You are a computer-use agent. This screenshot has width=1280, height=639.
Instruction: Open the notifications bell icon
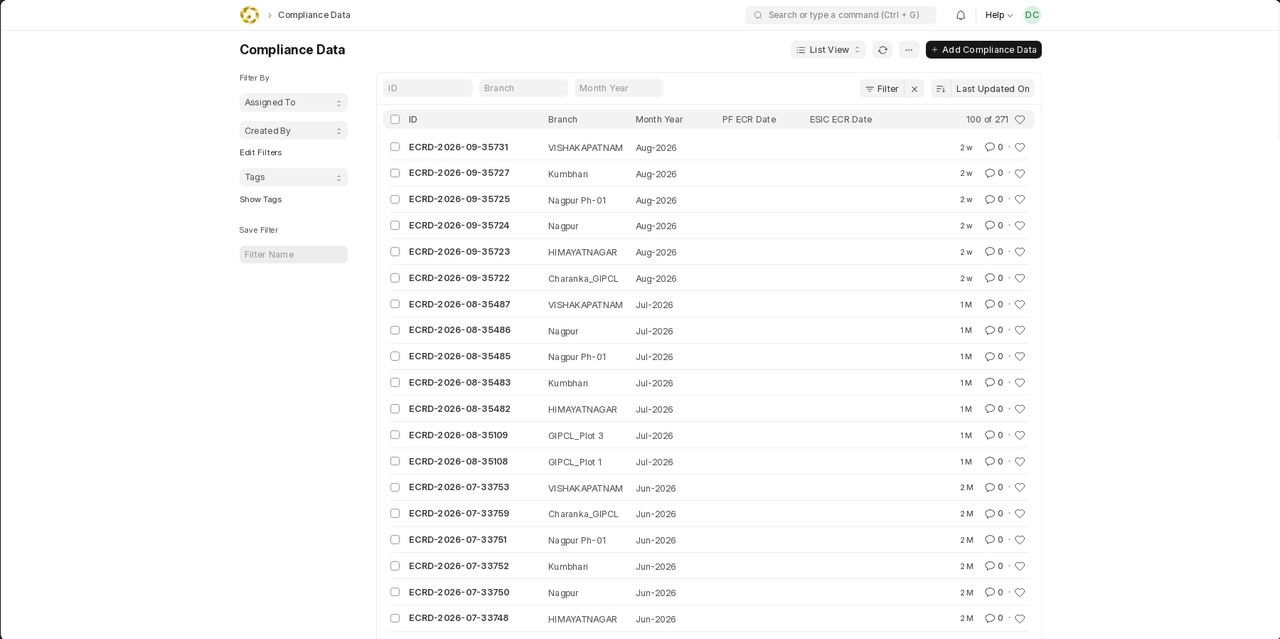click(961, 15)
